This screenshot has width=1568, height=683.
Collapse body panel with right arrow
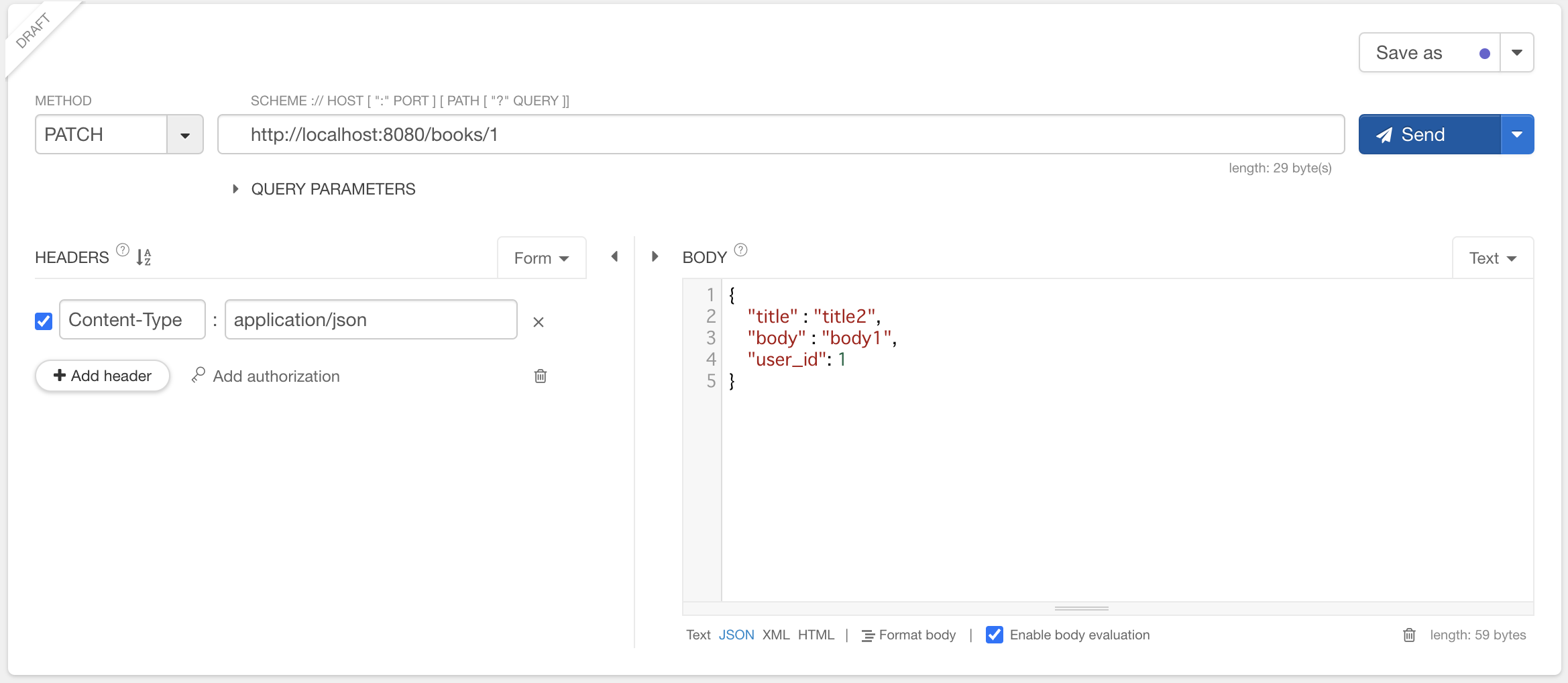point(655,257)
